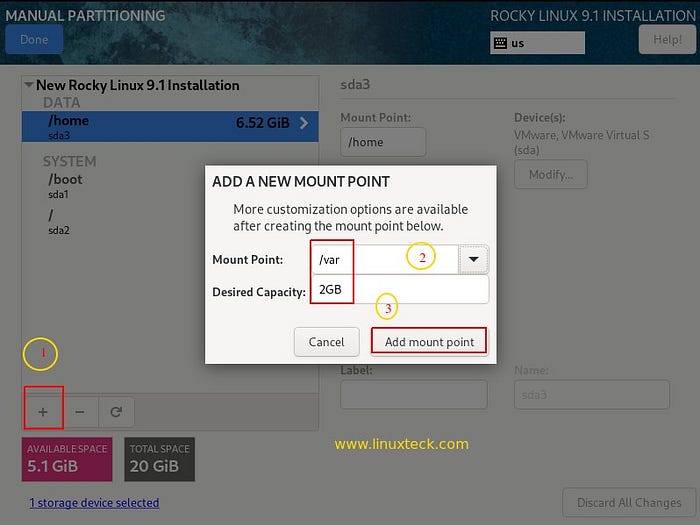Image resolution: width=700 pixels, height=525 pixels.
Task: Click the Label input field
Action: [x=414, y=394]
